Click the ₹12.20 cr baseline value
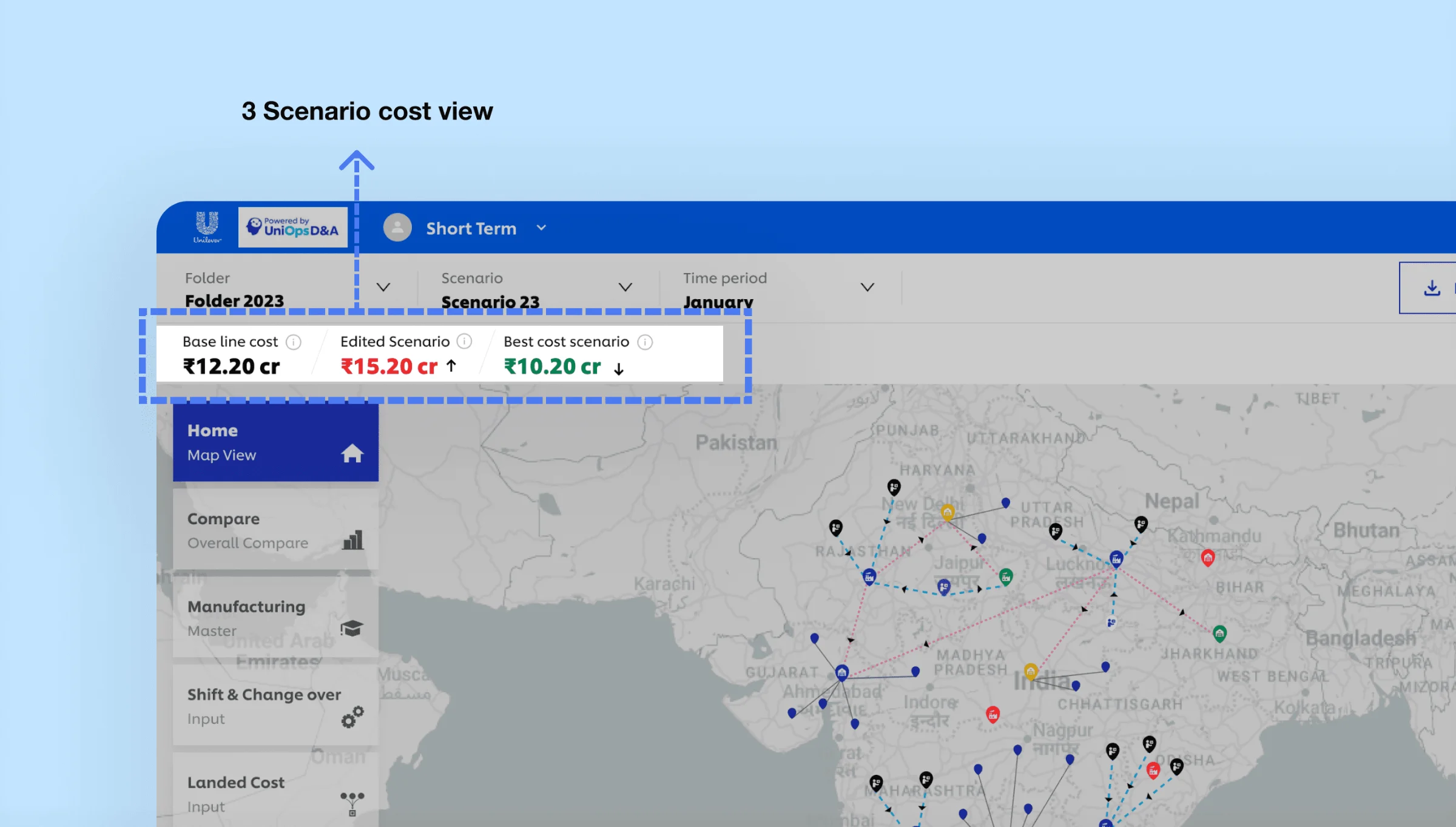This screenshot has width=1456, height=827. 231,366
